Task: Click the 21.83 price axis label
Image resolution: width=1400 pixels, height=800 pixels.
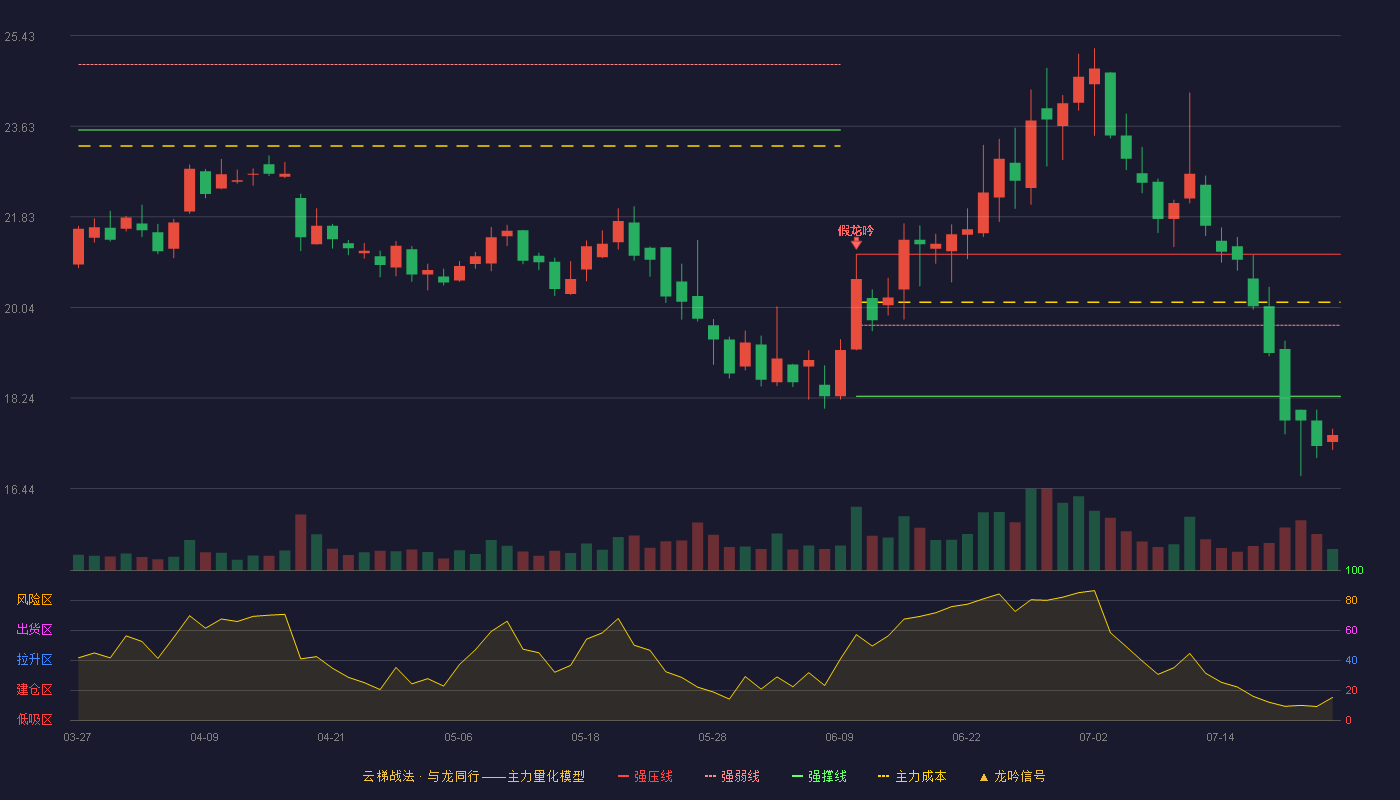Action: [x=19, y=218]
